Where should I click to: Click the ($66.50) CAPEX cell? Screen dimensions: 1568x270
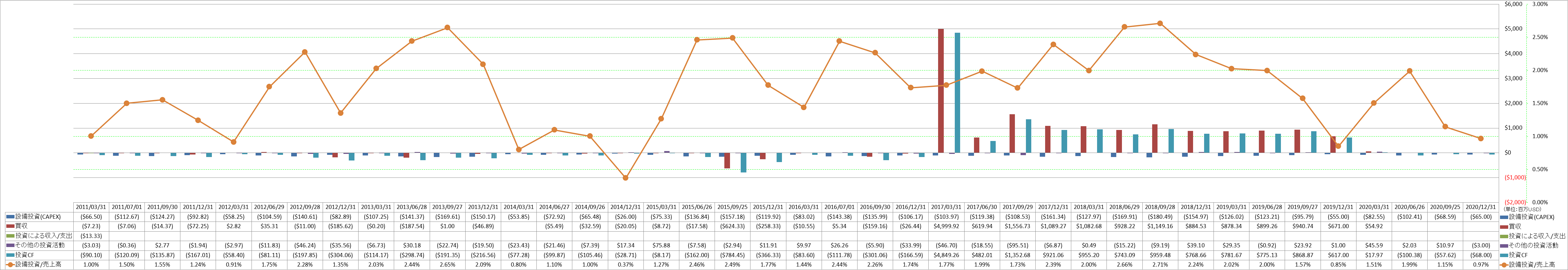[x=91, y=217]
